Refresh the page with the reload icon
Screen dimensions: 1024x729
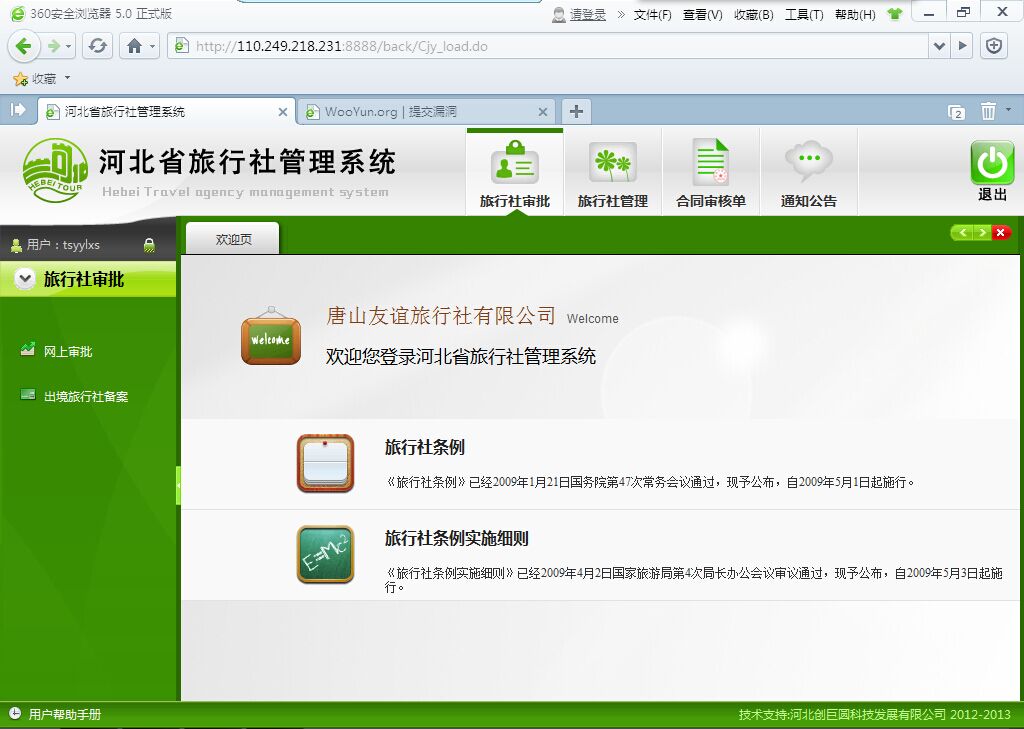(98, 46)
